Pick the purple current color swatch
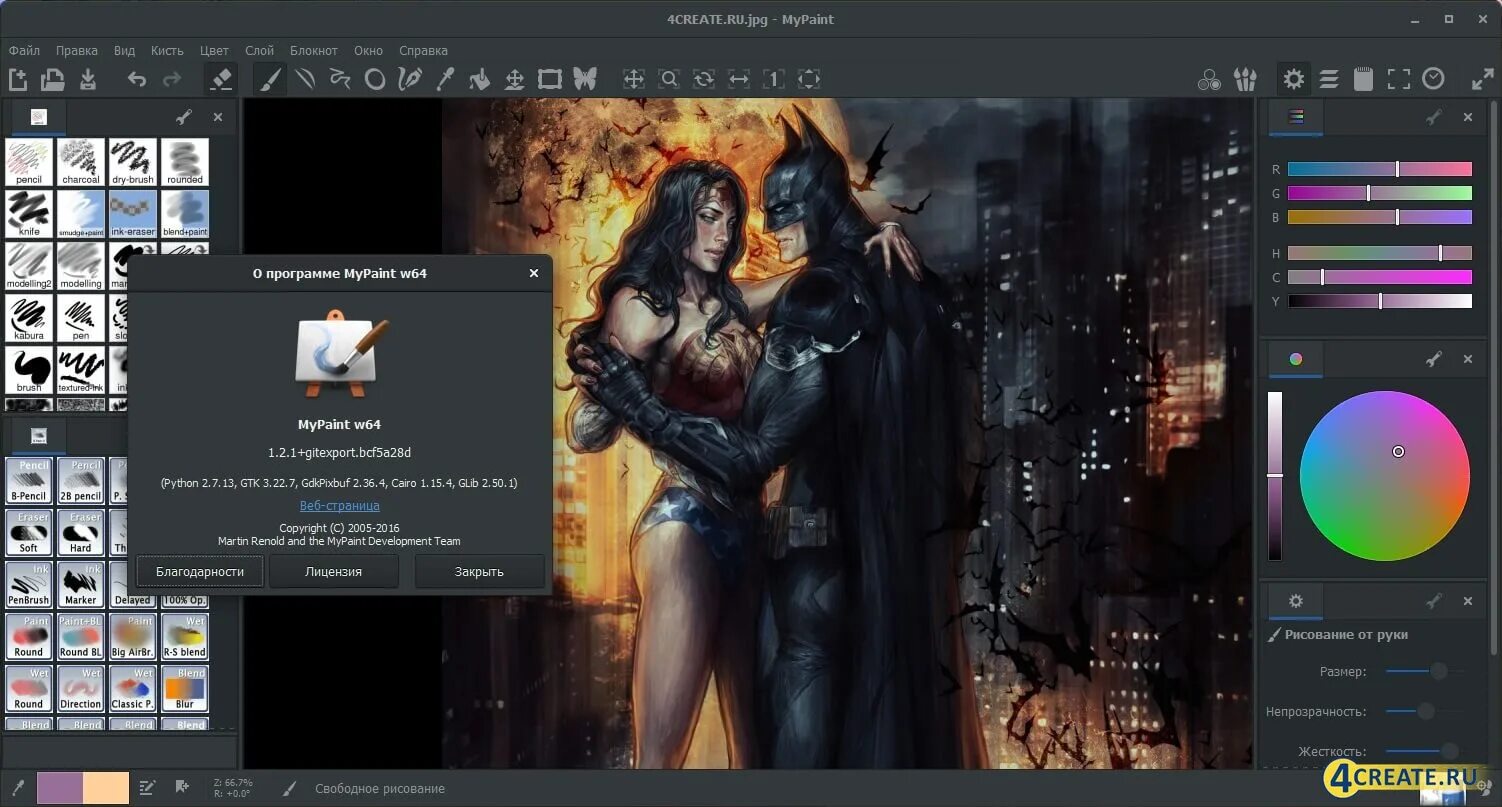 60,788
